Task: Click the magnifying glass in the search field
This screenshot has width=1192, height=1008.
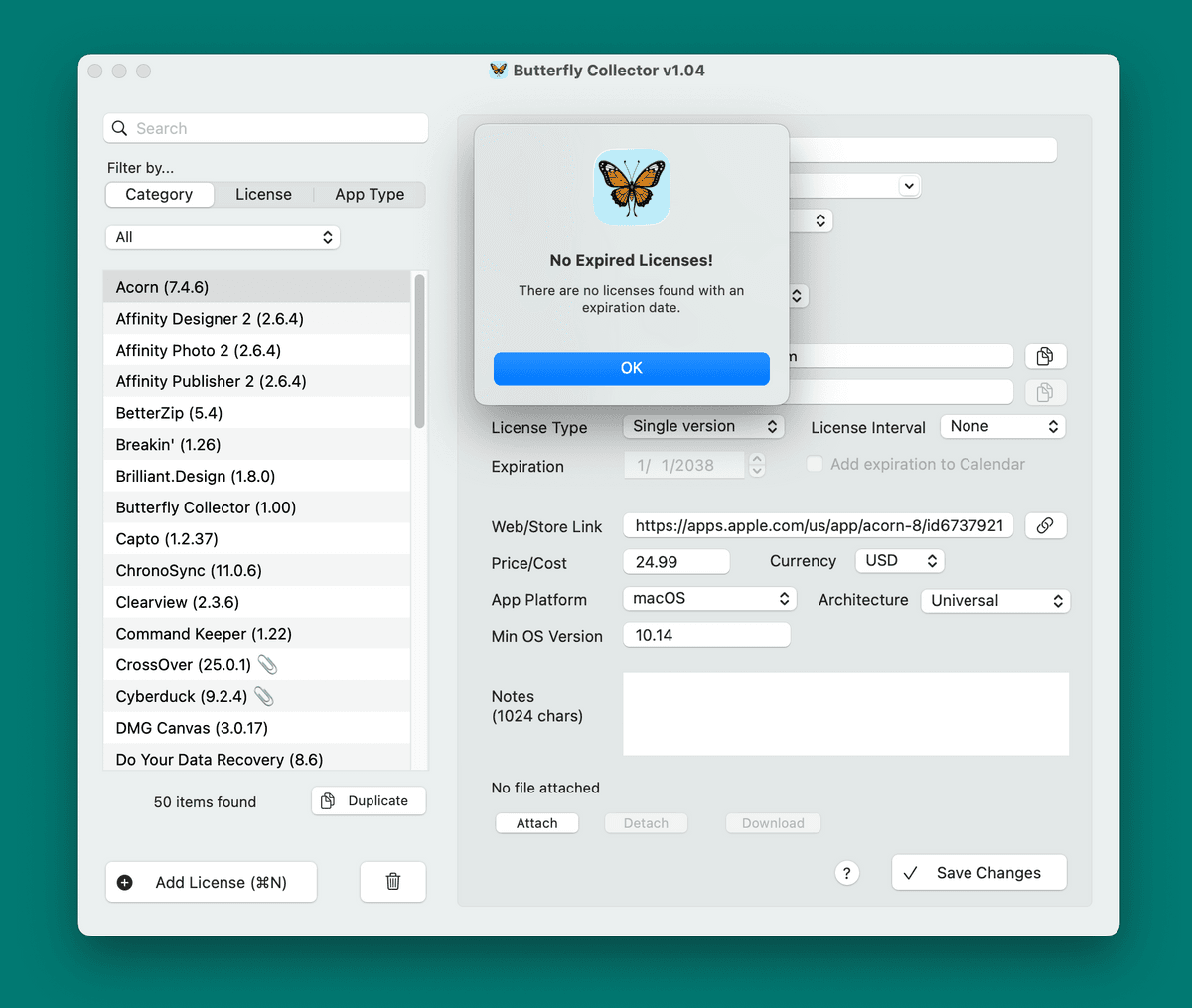Action: (120, 128)
